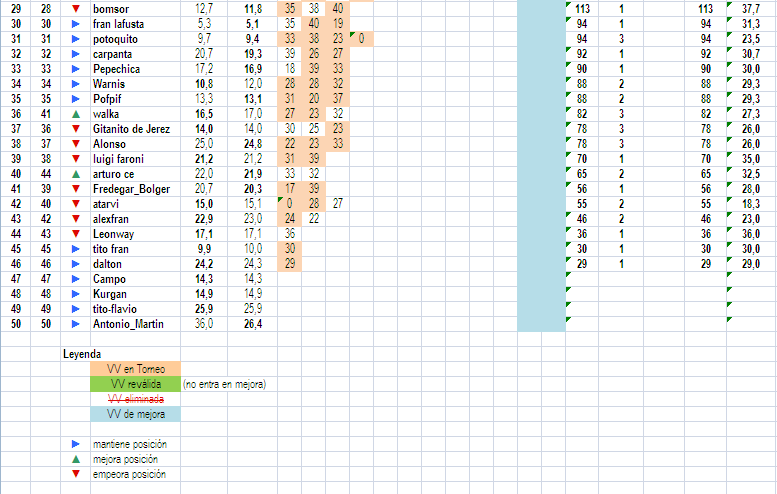The image size is (777, 494).
Task: Select the light blue 'VV de mejora' swatch
Action: point(136,414)
